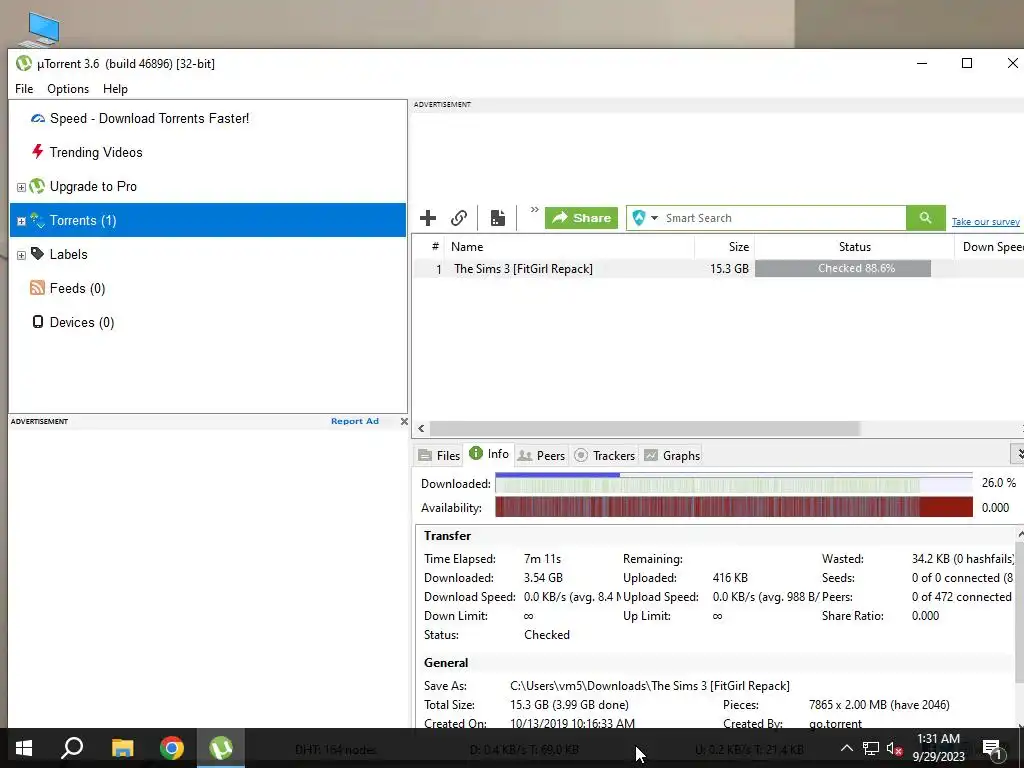The height and width of the screenshot is (768, 1024).
Task: Open Google Chrome from the taskbar
Action: [x=172, y=748]
